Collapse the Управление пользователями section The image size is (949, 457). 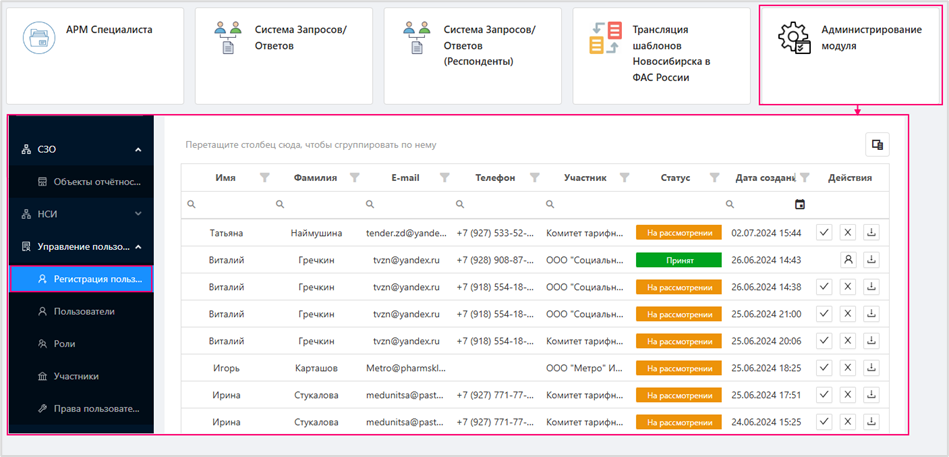click(x=138, y=246)
